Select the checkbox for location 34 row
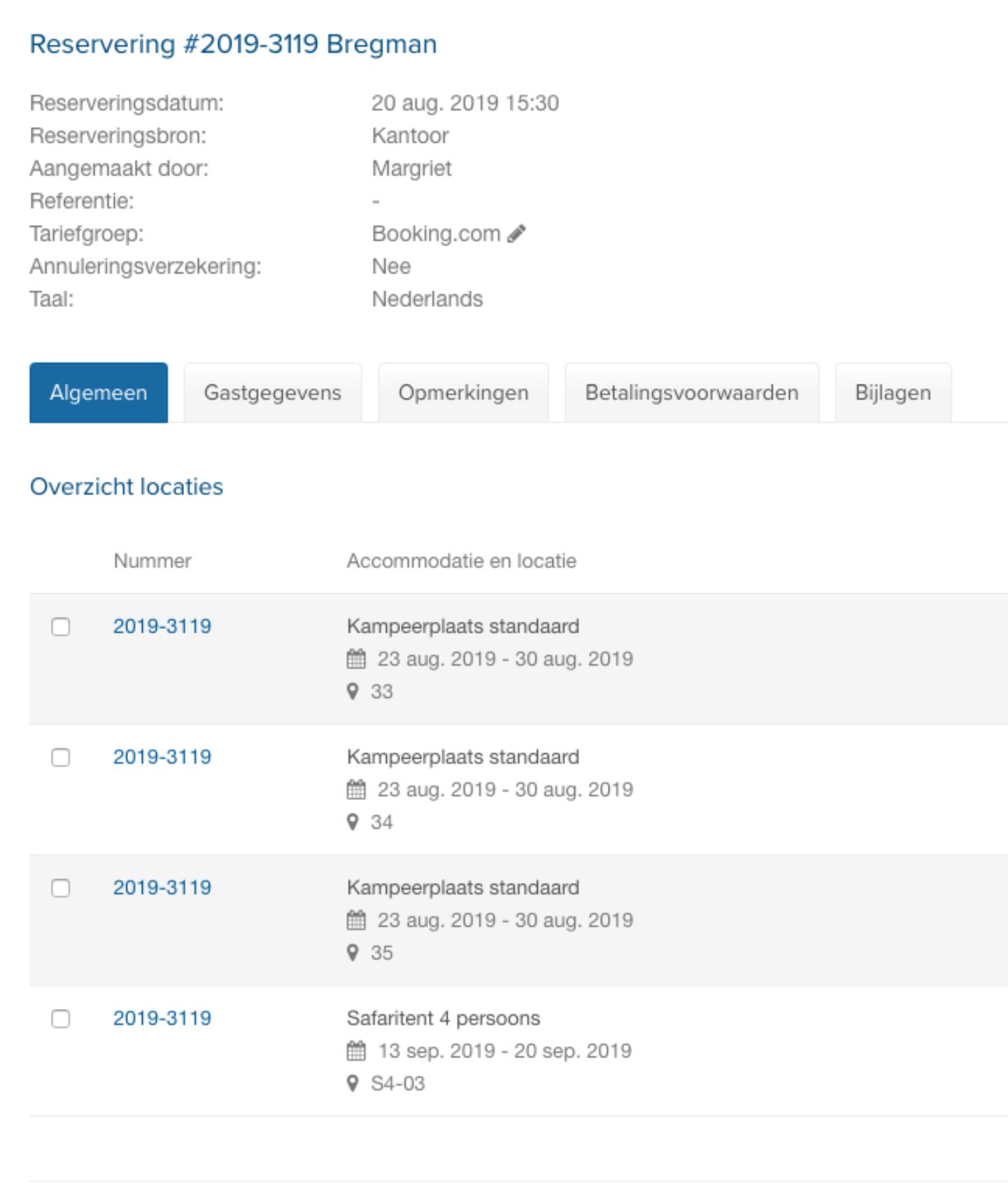The width and height of the screenshot is (1008, 1193). (x=61, y=757)
